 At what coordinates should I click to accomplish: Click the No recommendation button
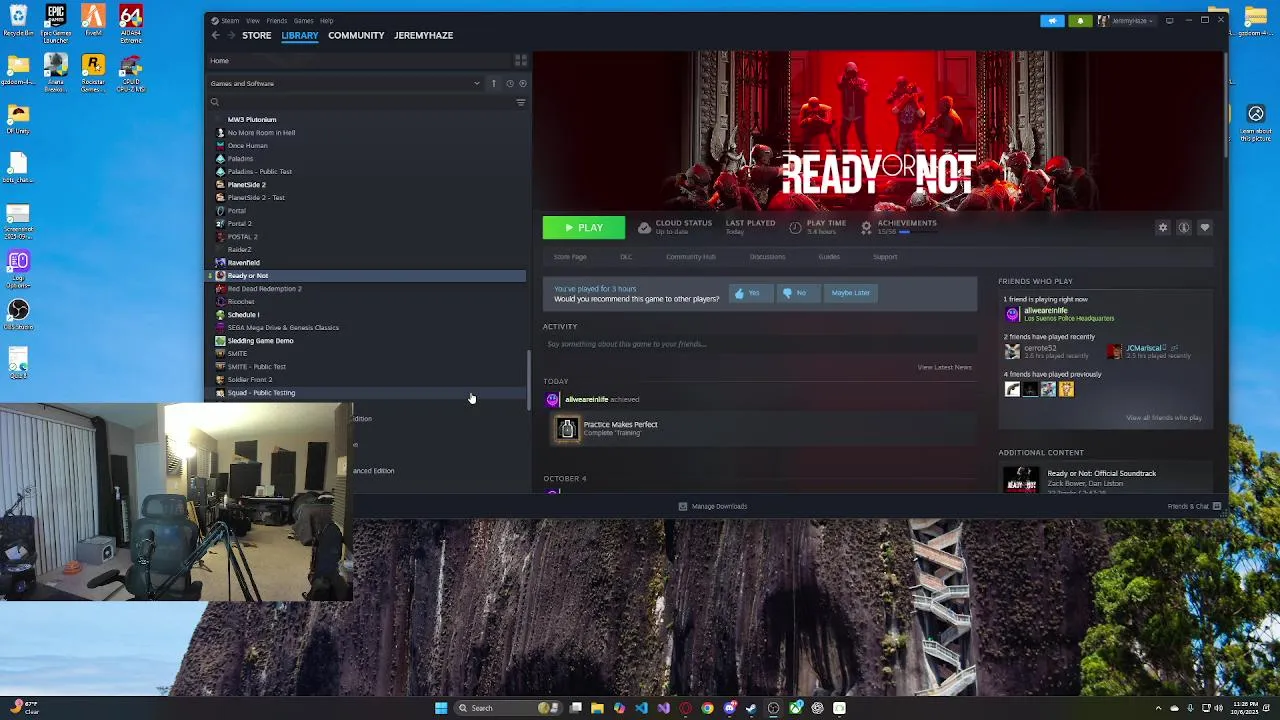tap(798, 293)
